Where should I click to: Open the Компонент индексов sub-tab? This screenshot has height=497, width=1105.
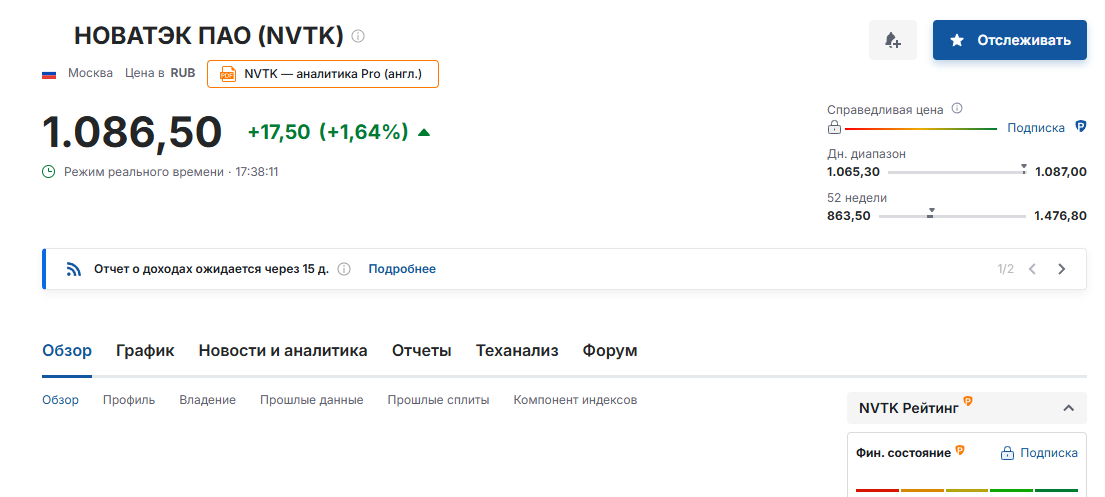point(575,400)
